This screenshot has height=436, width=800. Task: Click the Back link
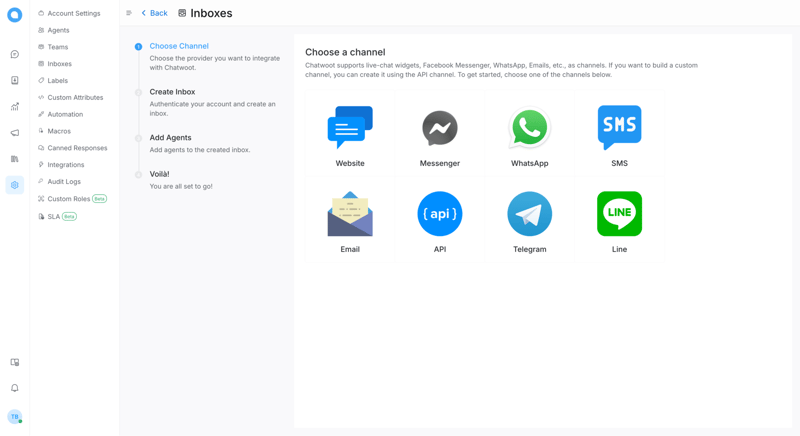click(x=154, y=13)
